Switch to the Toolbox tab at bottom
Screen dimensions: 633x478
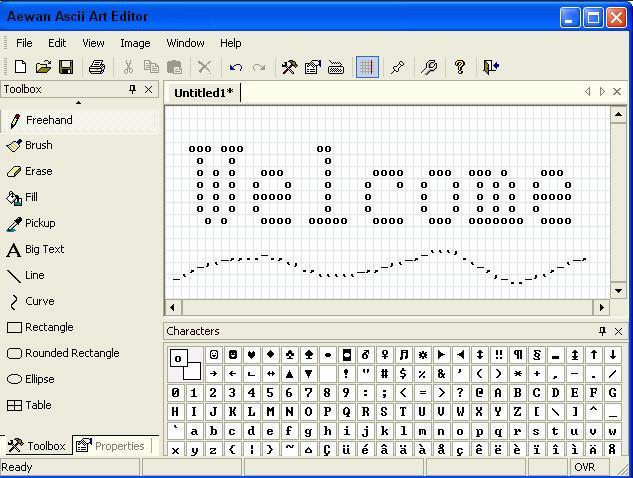(37, 446)
